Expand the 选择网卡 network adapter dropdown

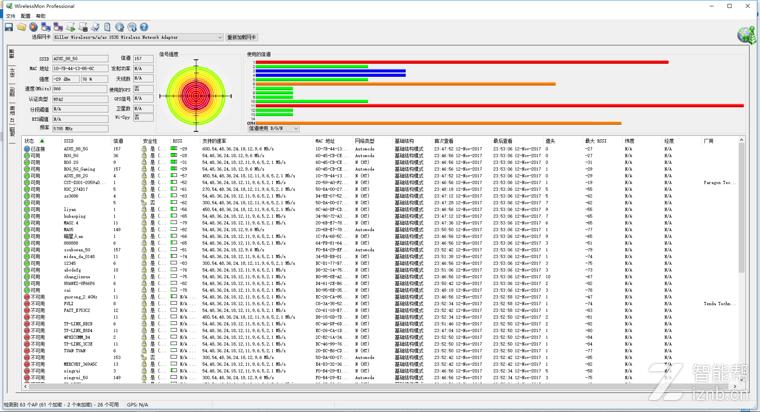click(220, 37)
